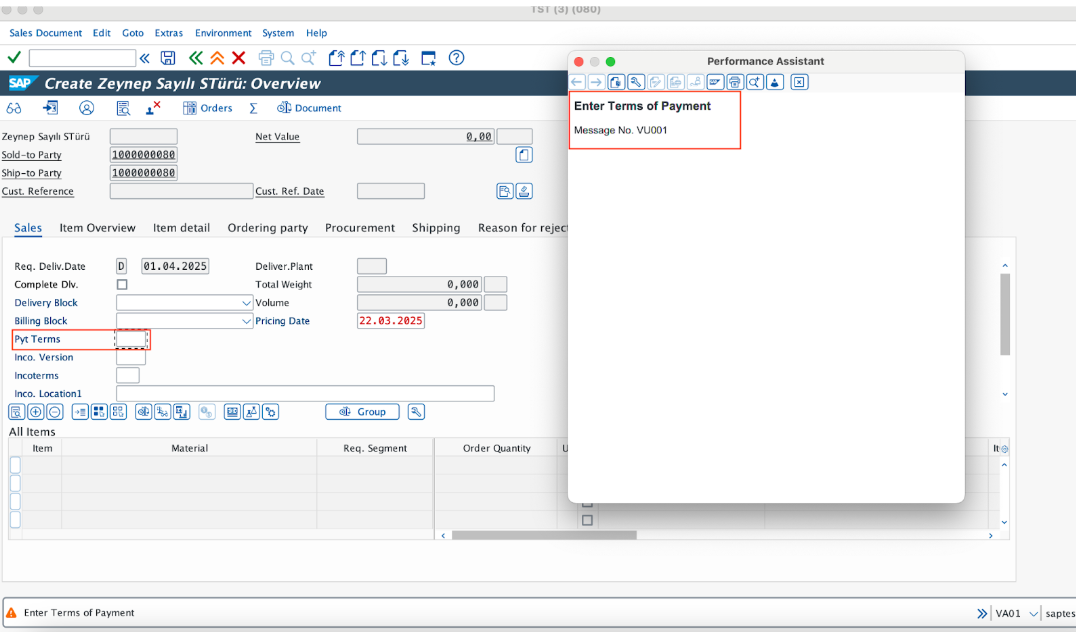The width and height of the screenshot is (1076, 632).
Task: Open the Sales Document menu
Action: pyautogui.click(x=45, y=33)
